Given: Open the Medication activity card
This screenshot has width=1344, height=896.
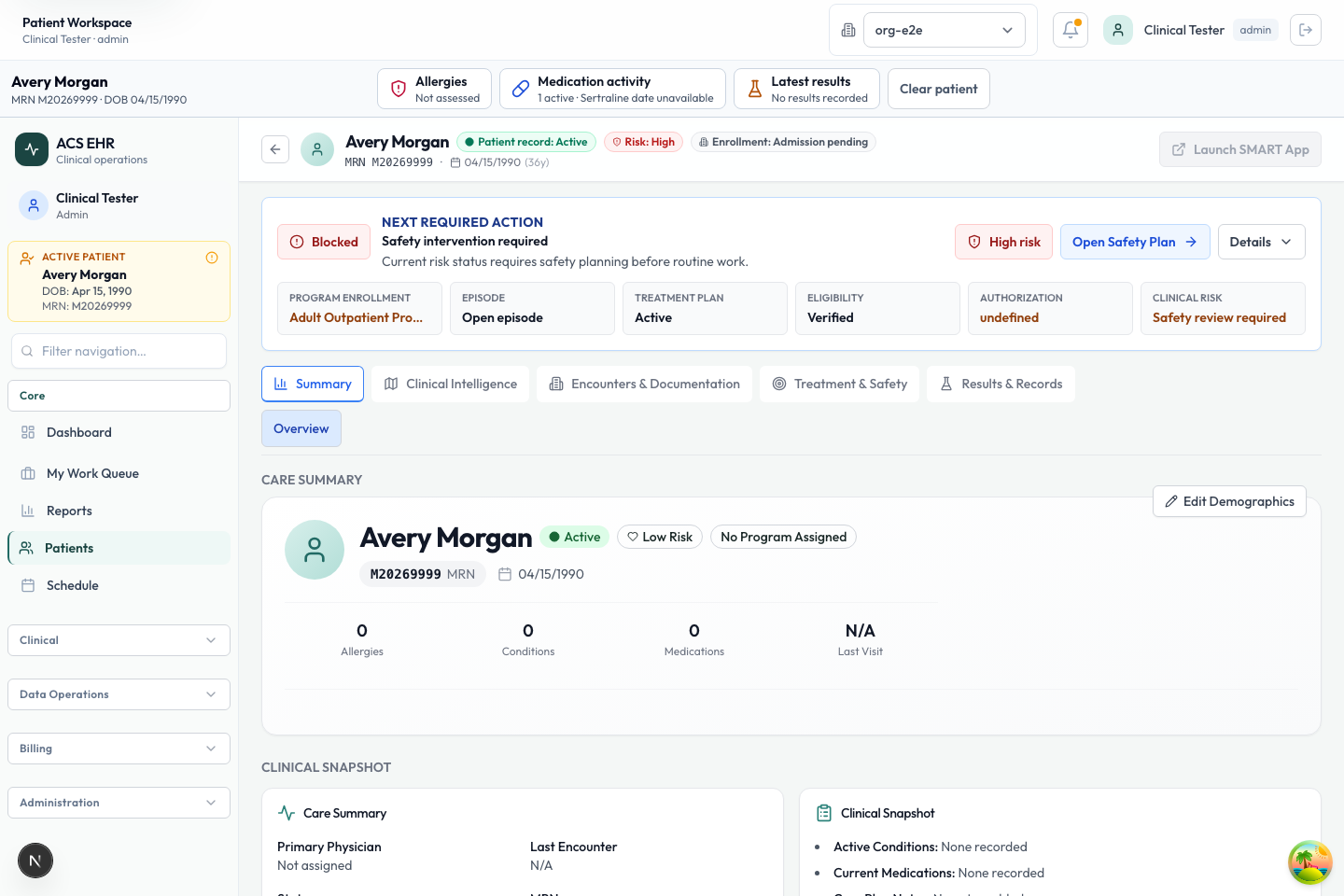Looking at the screenshot, I should (612, 89).
